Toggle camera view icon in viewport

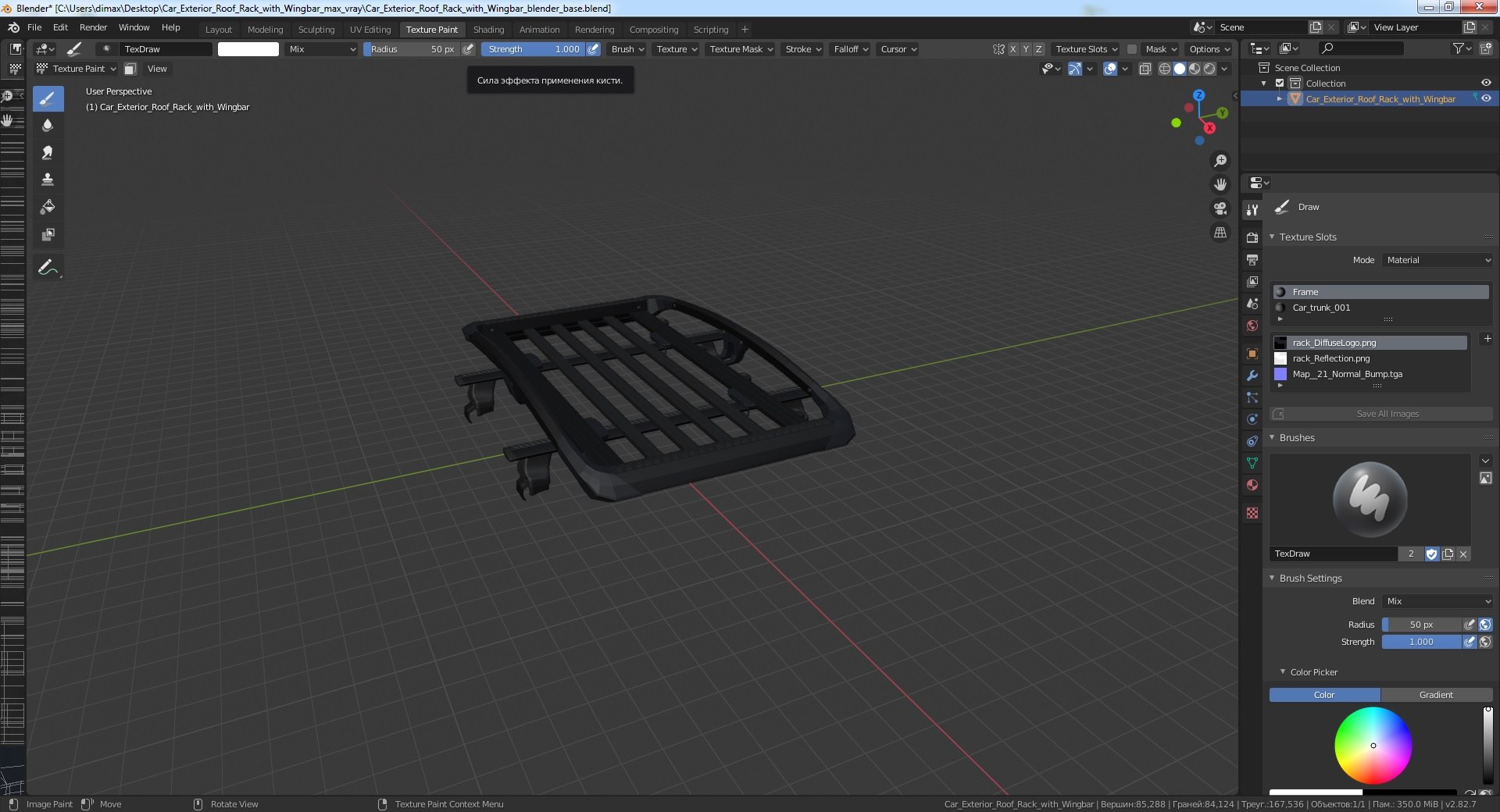point(1220,208)
